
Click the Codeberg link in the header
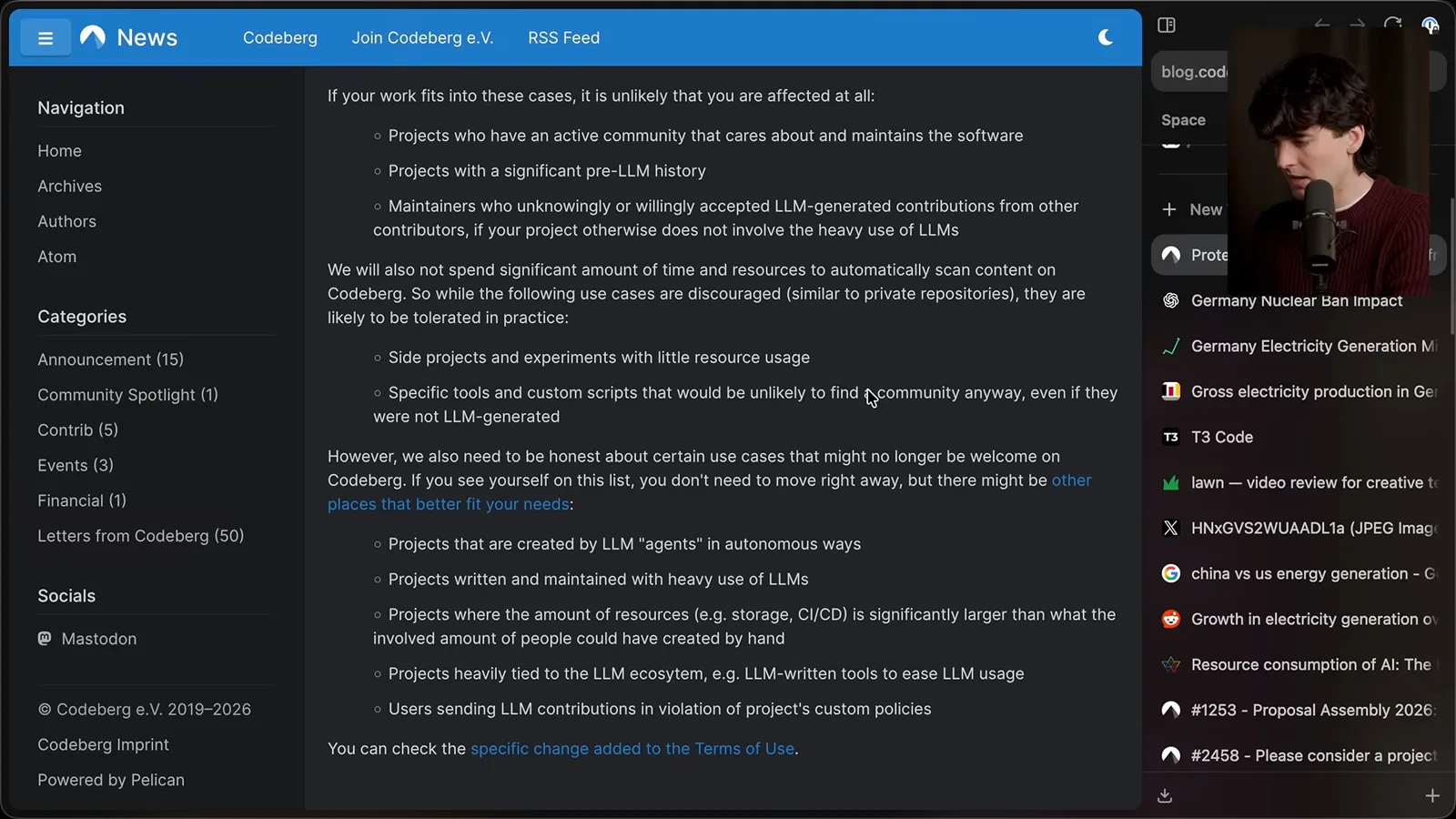point(280,37)
